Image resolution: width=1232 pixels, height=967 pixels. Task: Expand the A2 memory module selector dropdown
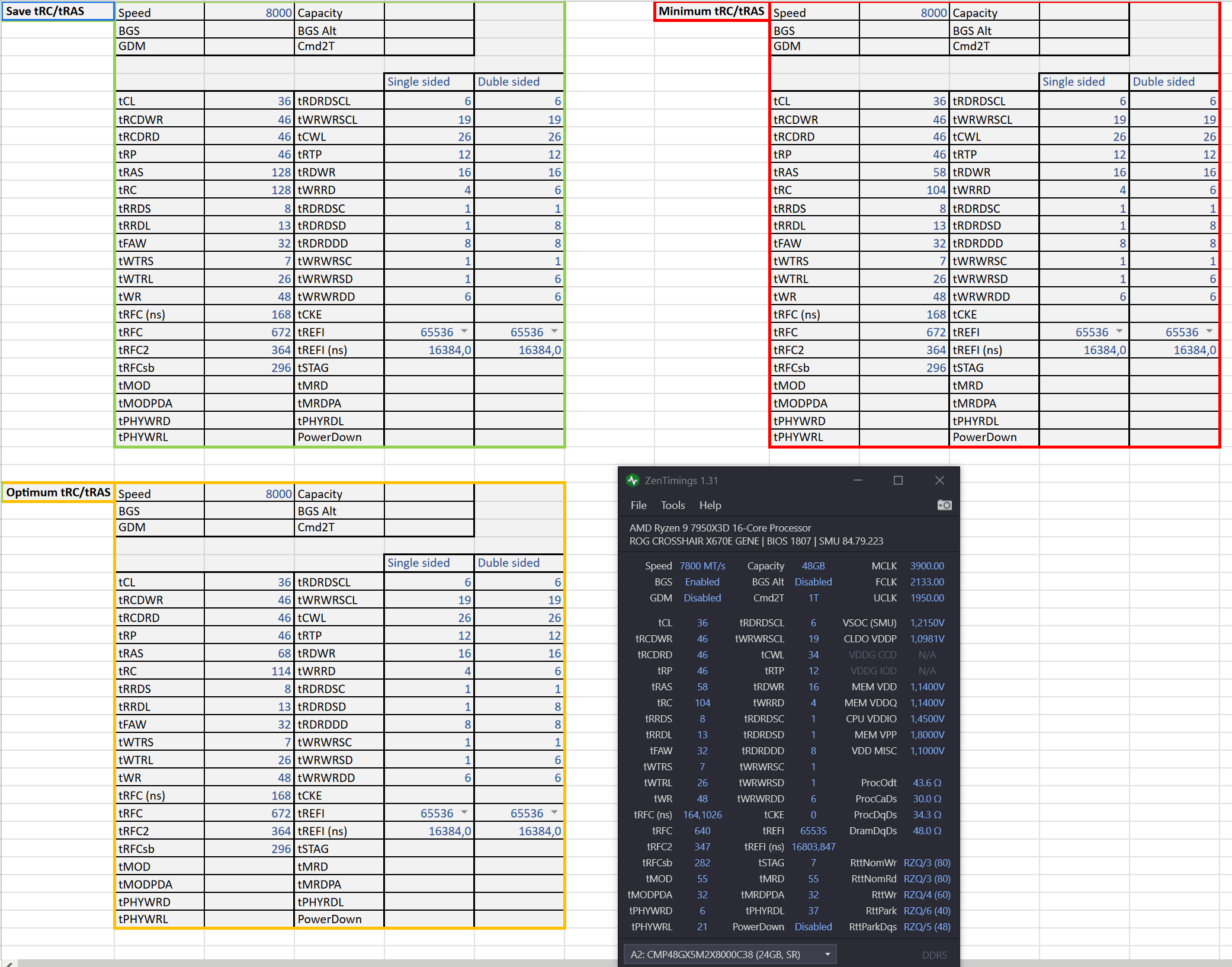pos(827,955)
